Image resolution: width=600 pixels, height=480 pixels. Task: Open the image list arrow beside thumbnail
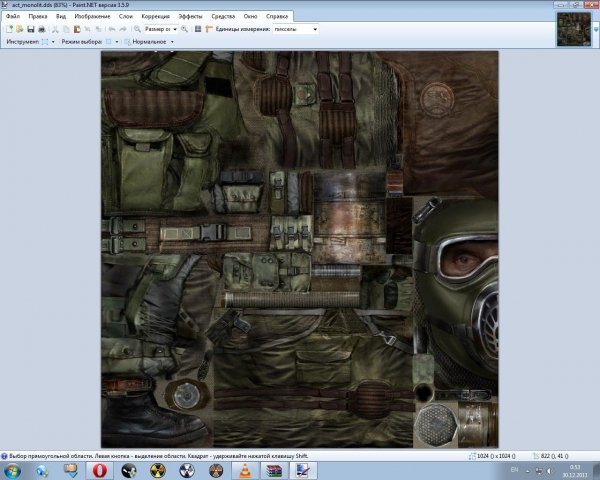[596, 29]
